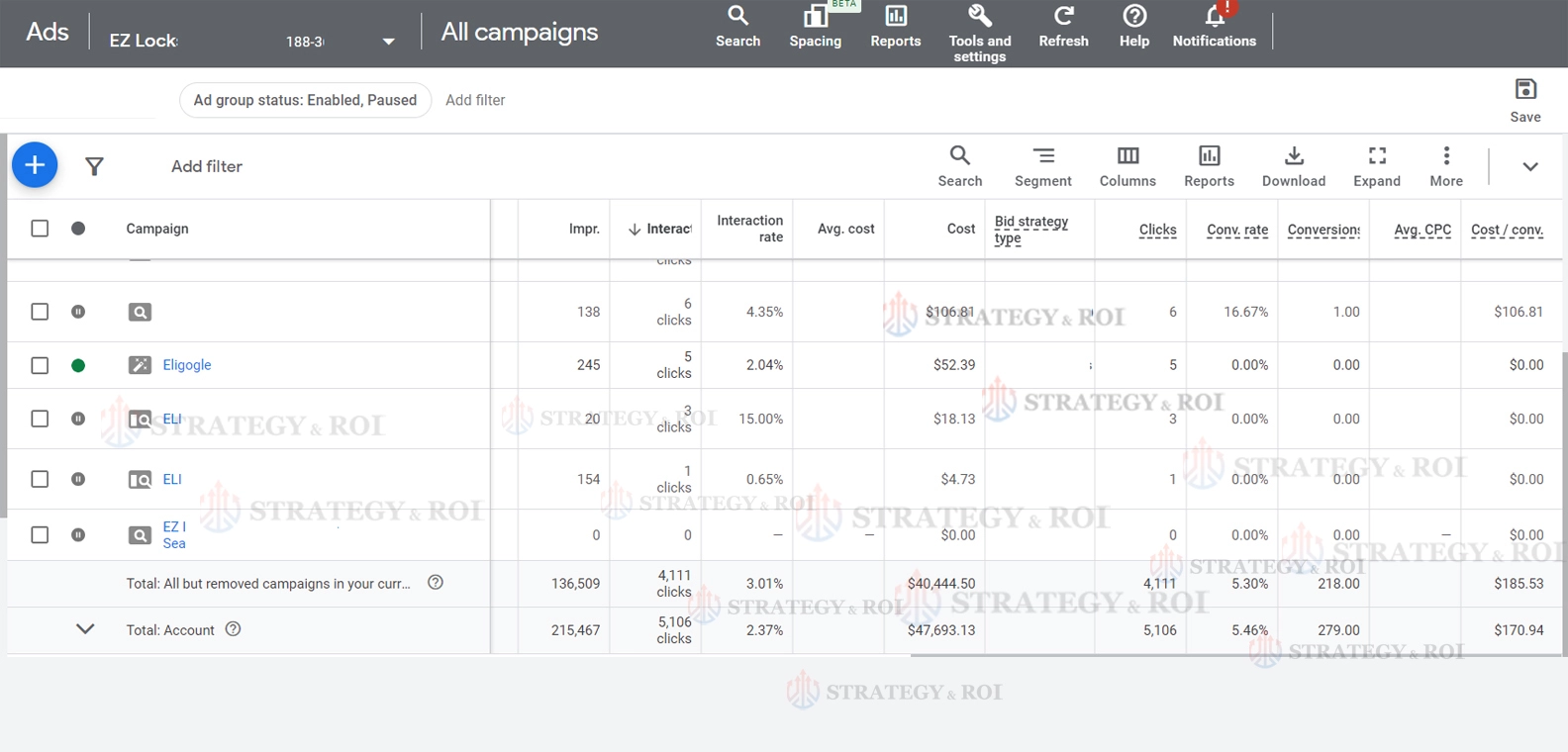Tick the select-all campaigns header checkbox
This screenshot has width=1568, height=752.
point(40,229)
